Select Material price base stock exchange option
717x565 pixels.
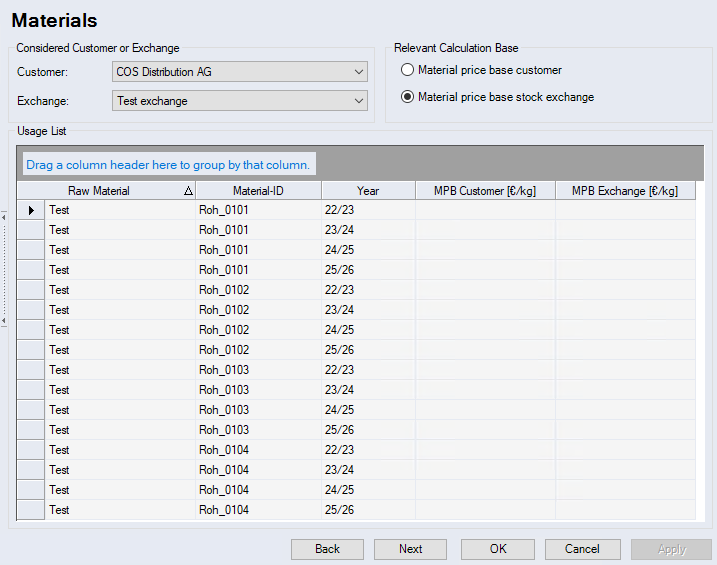coord(408,97)
